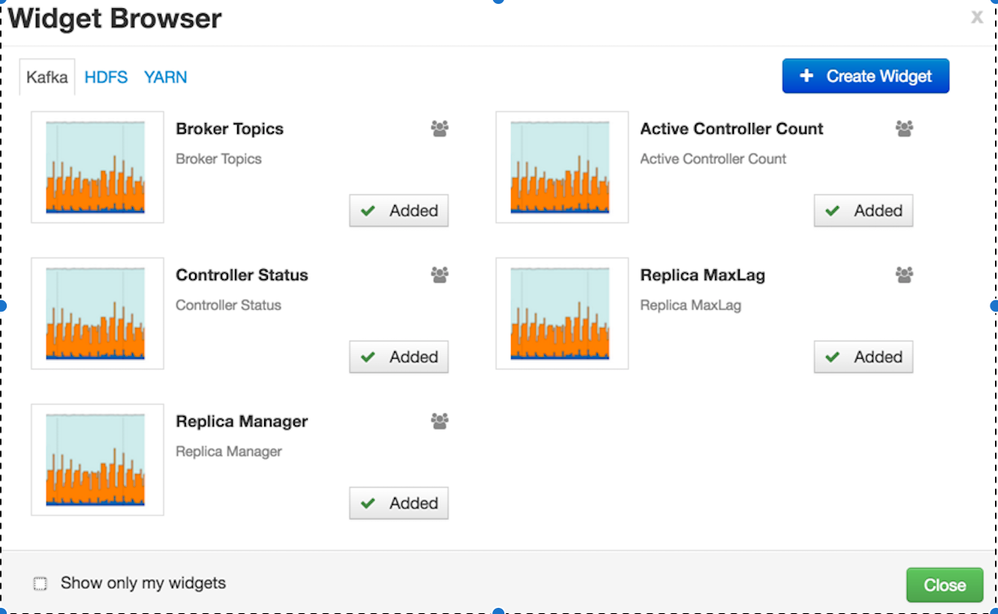Click shared icon next to Replica MaxLag
998x614 pixels.
pyautogui.click(x=904, y=274)
